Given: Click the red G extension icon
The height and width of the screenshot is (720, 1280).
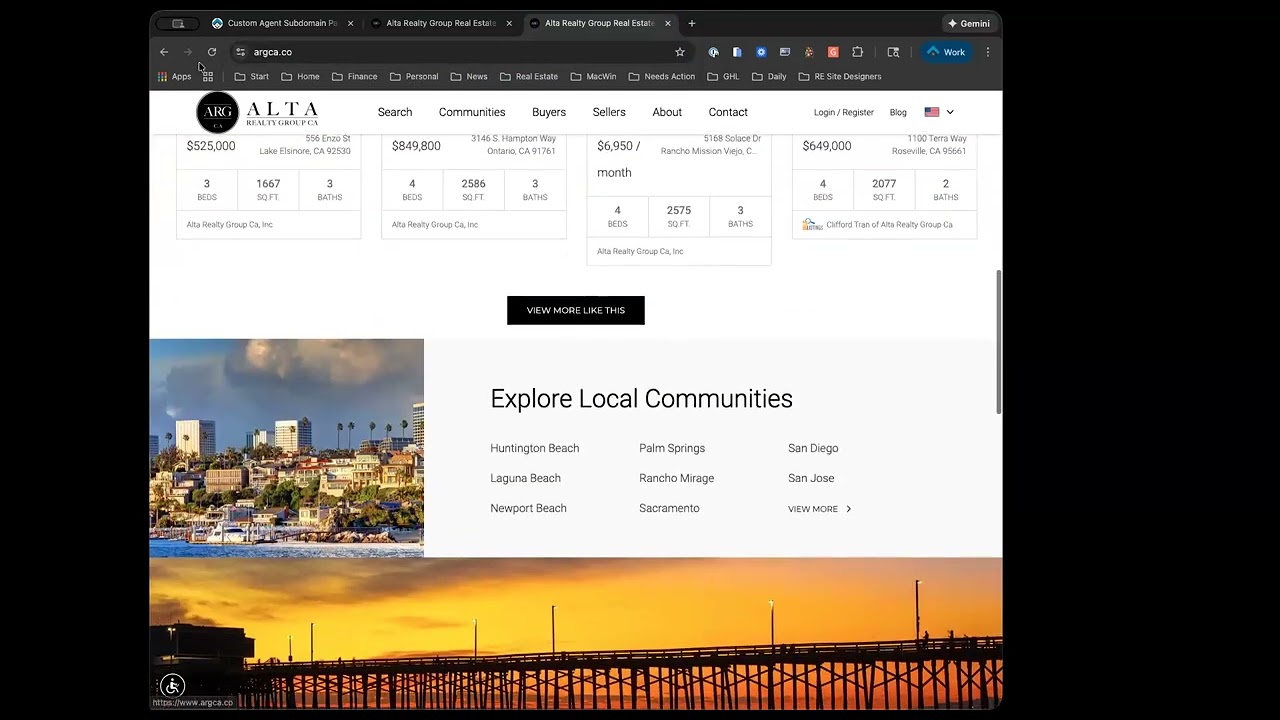Looking at the screenshot, I should click(x=833, y=52).
